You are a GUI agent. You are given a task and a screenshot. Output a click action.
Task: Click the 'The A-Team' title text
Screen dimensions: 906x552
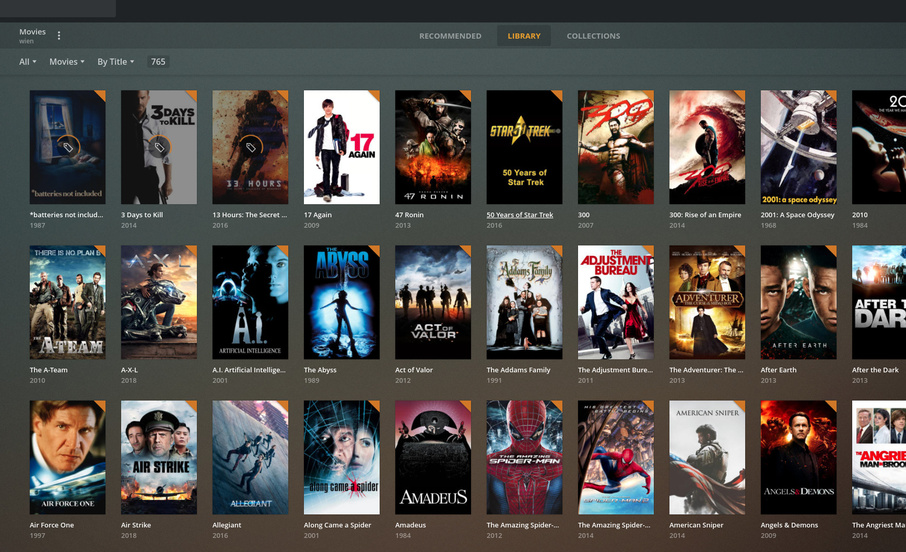coord(49,370)
